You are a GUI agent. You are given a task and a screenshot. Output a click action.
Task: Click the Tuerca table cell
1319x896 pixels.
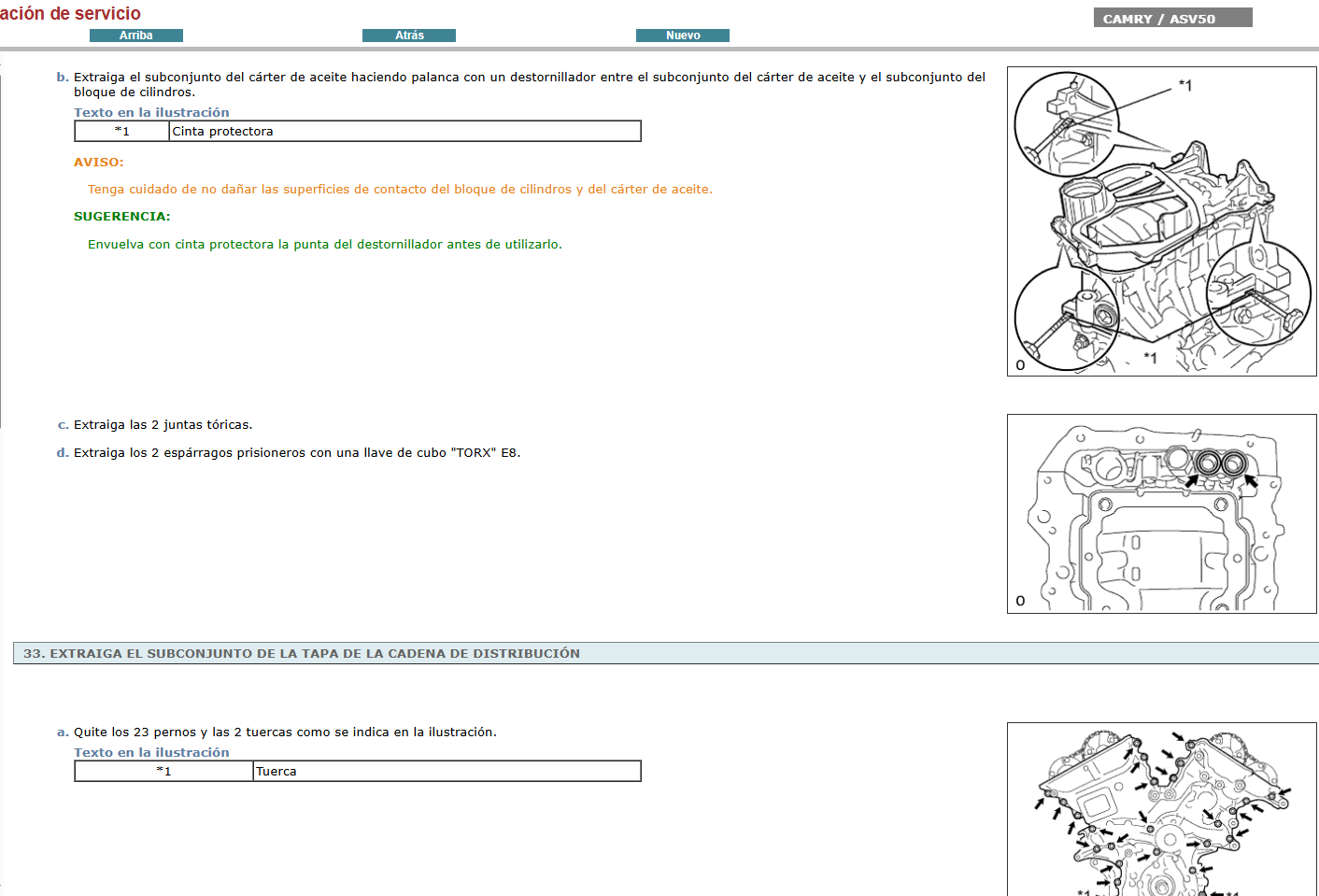[x=447, y=772]
